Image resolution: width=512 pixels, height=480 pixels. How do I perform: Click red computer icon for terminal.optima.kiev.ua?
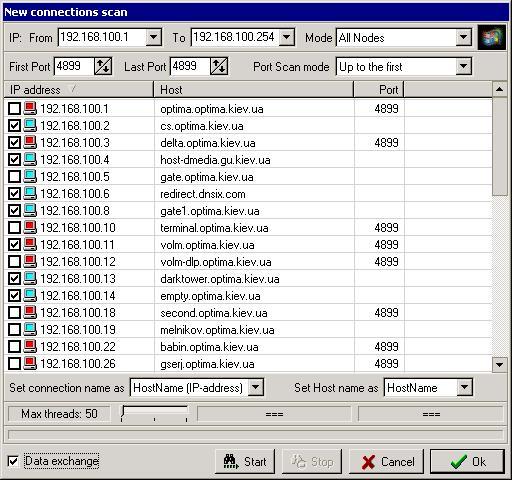30,227
